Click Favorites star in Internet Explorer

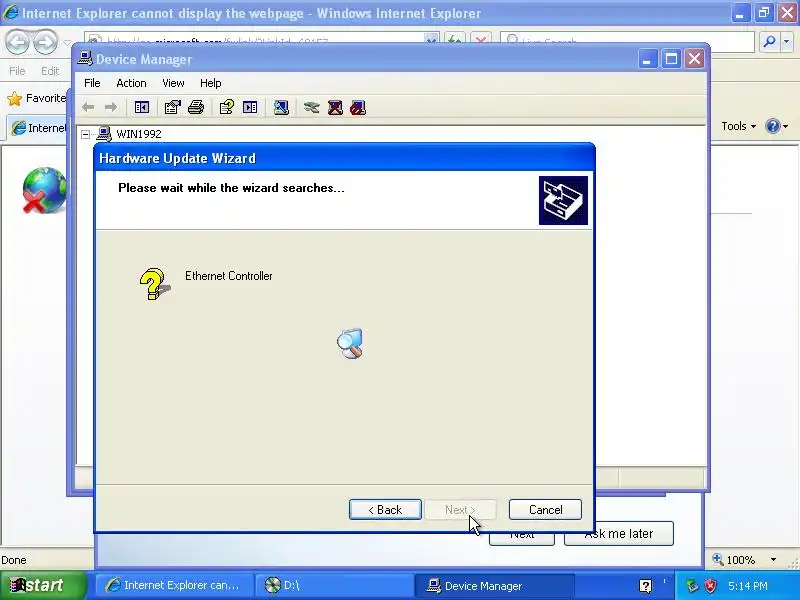[x=15, y=98]
